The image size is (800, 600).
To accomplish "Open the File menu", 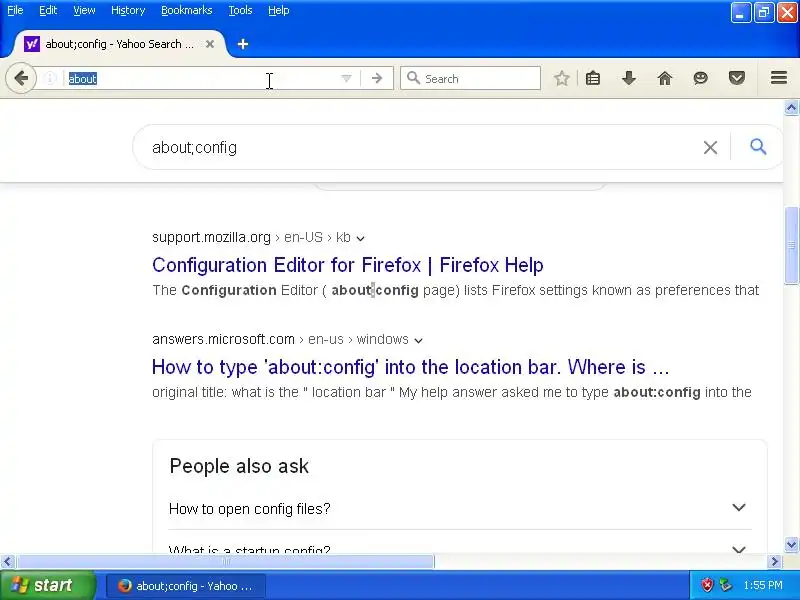I will click(15, 10).
